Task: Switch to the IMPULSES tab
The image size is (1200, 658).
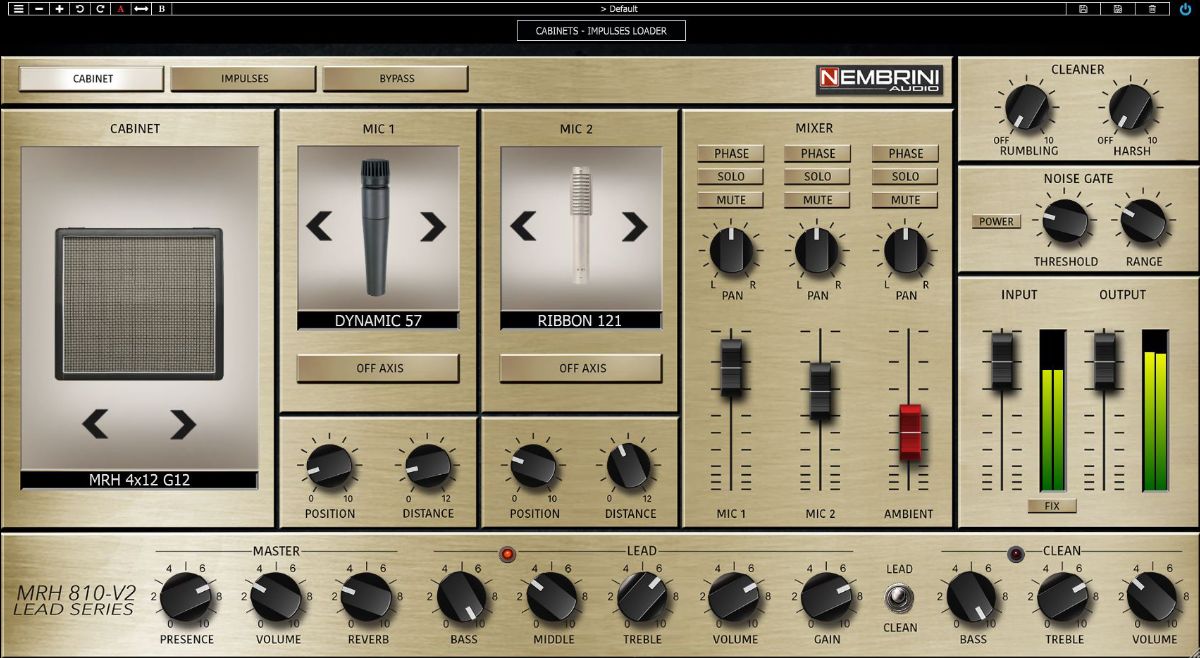Action: pos(243,77)
